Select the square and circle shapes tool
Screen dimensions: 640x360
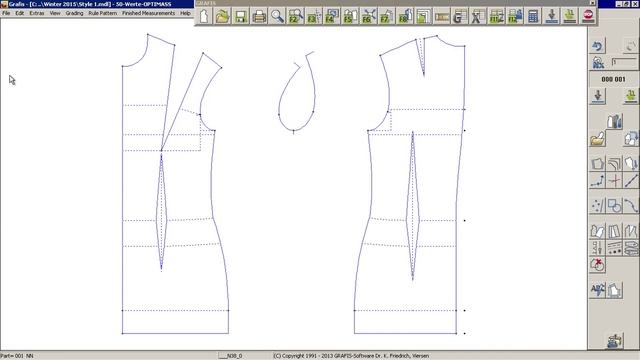coord(614,206)
